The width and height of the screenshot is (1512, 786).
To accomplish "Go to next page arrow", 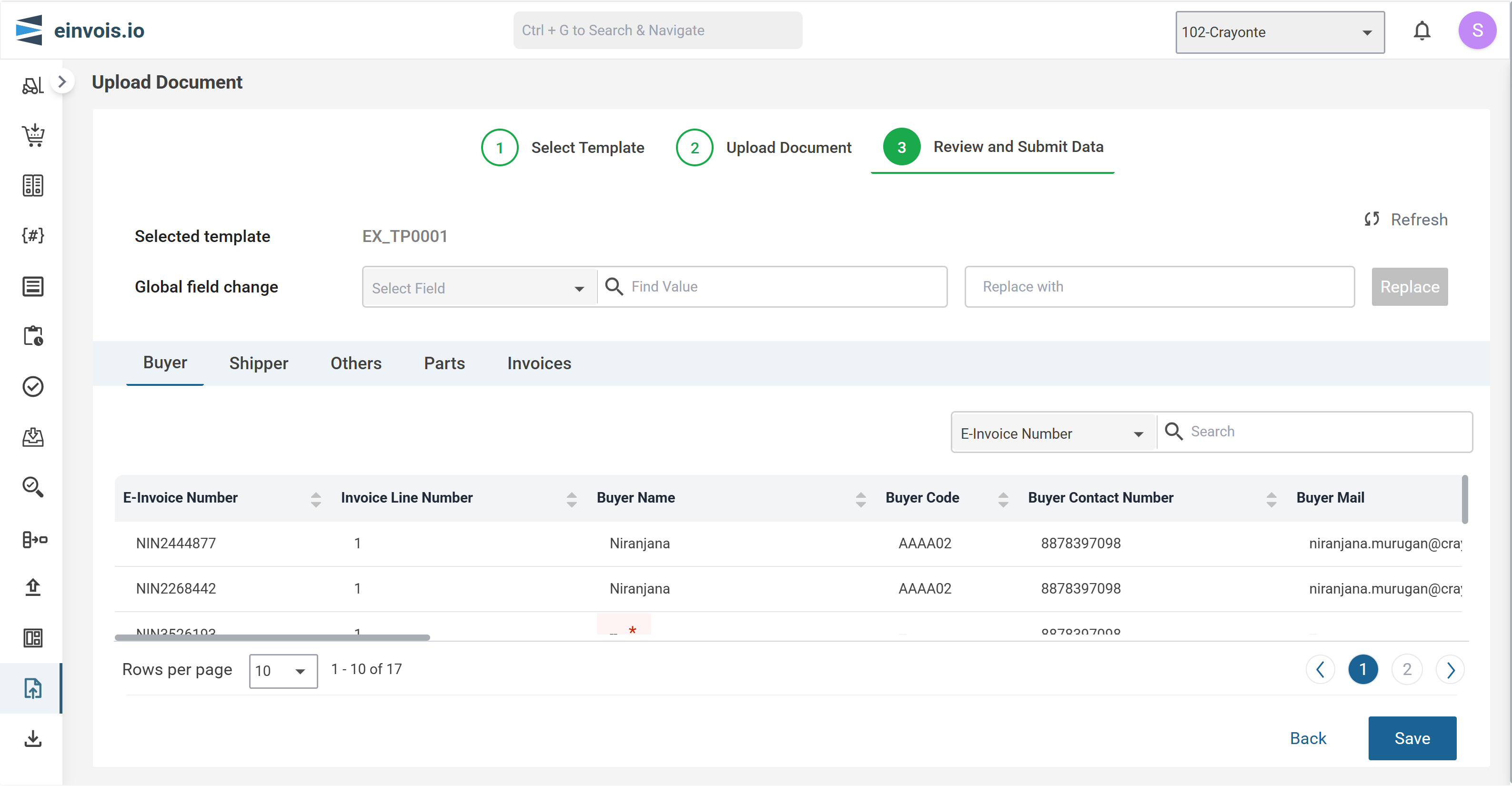I will point(1451,670).
